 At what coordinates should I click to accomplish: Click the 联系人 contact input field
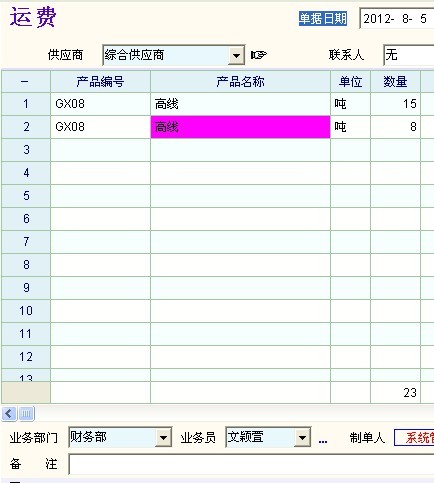pyautogui.click(x=409, y=55)
